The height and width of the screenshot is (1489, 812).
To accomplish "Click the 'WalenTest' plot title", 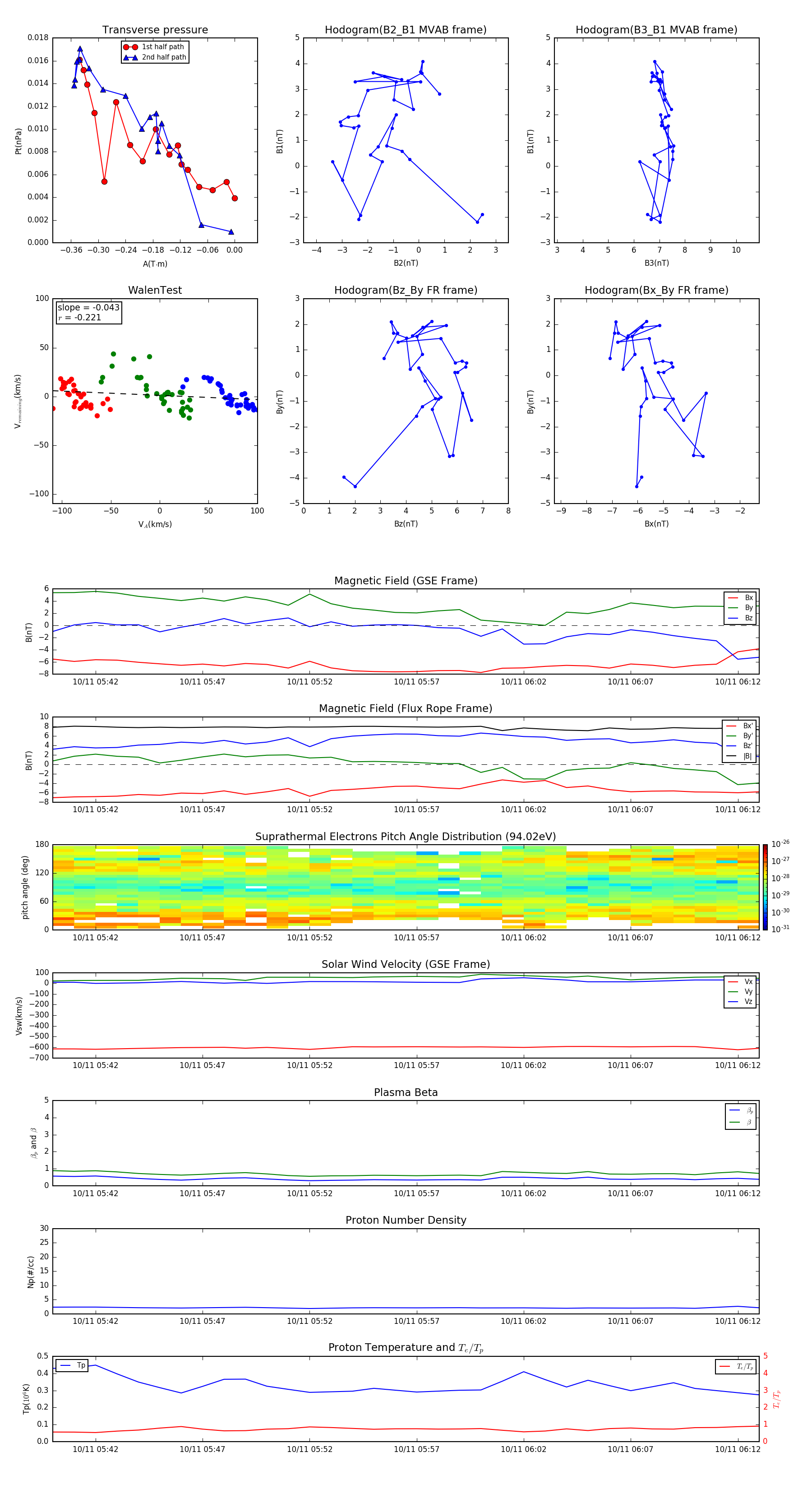I will tap(155, 290).
